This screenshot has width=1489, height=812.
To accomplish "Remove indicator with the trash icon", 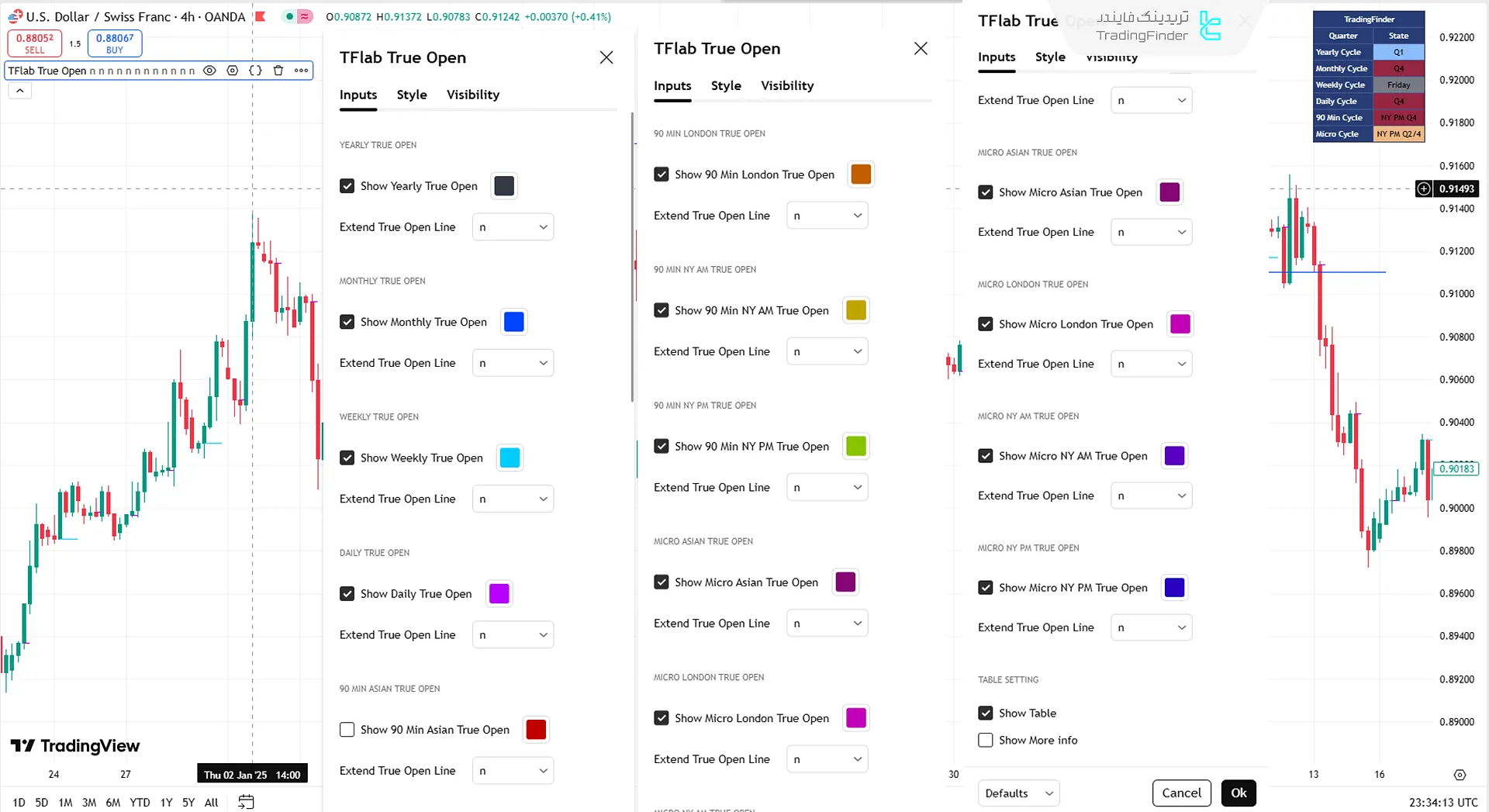I will (278, 71).
